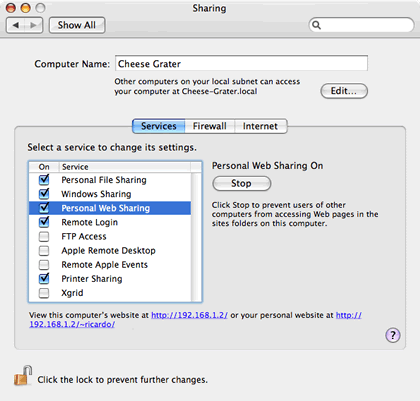Uncheck Windows Sharing service
The width and height of the screenshot is (420, 401).
click(x=44, y=194)
